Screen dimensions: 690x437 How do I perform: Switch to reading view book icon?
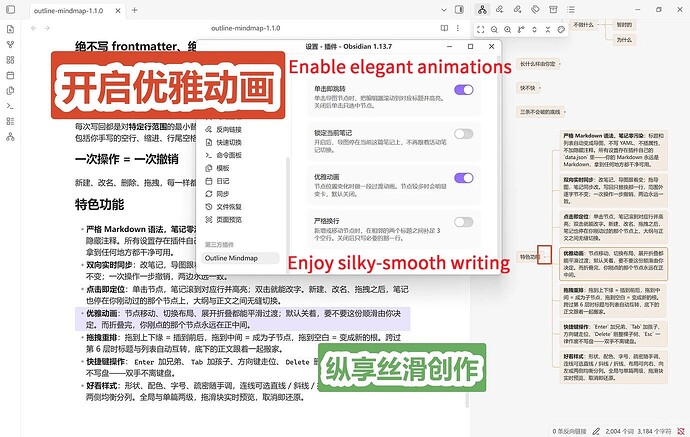444,28
